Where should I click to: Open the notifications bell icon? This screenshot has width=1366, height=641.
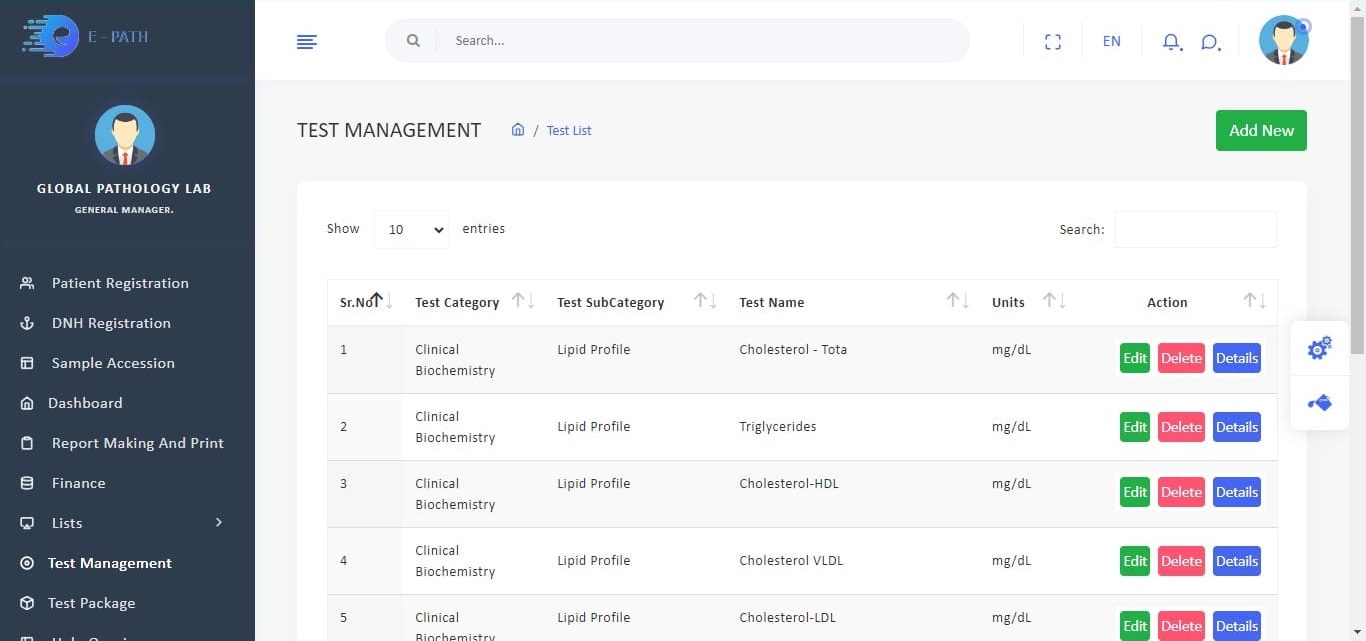click(x=1171, y=42)
